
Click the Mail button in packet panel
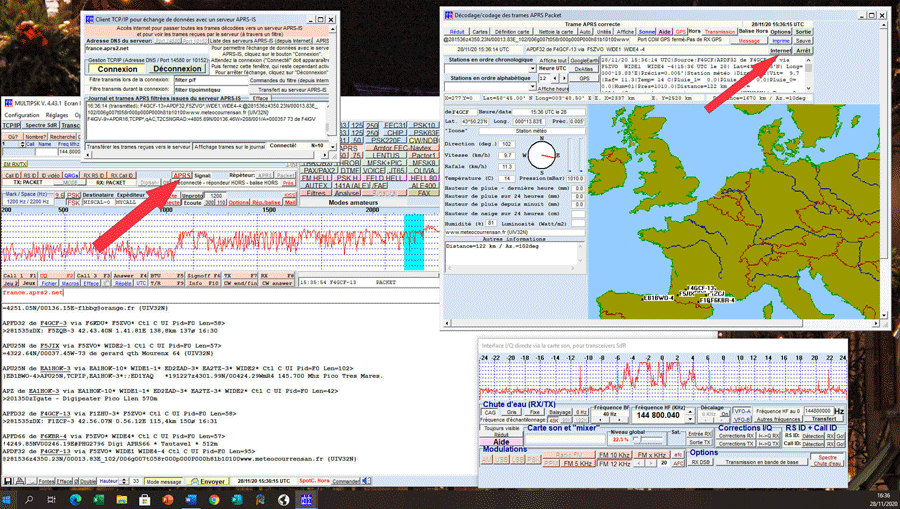coord(290,203)
